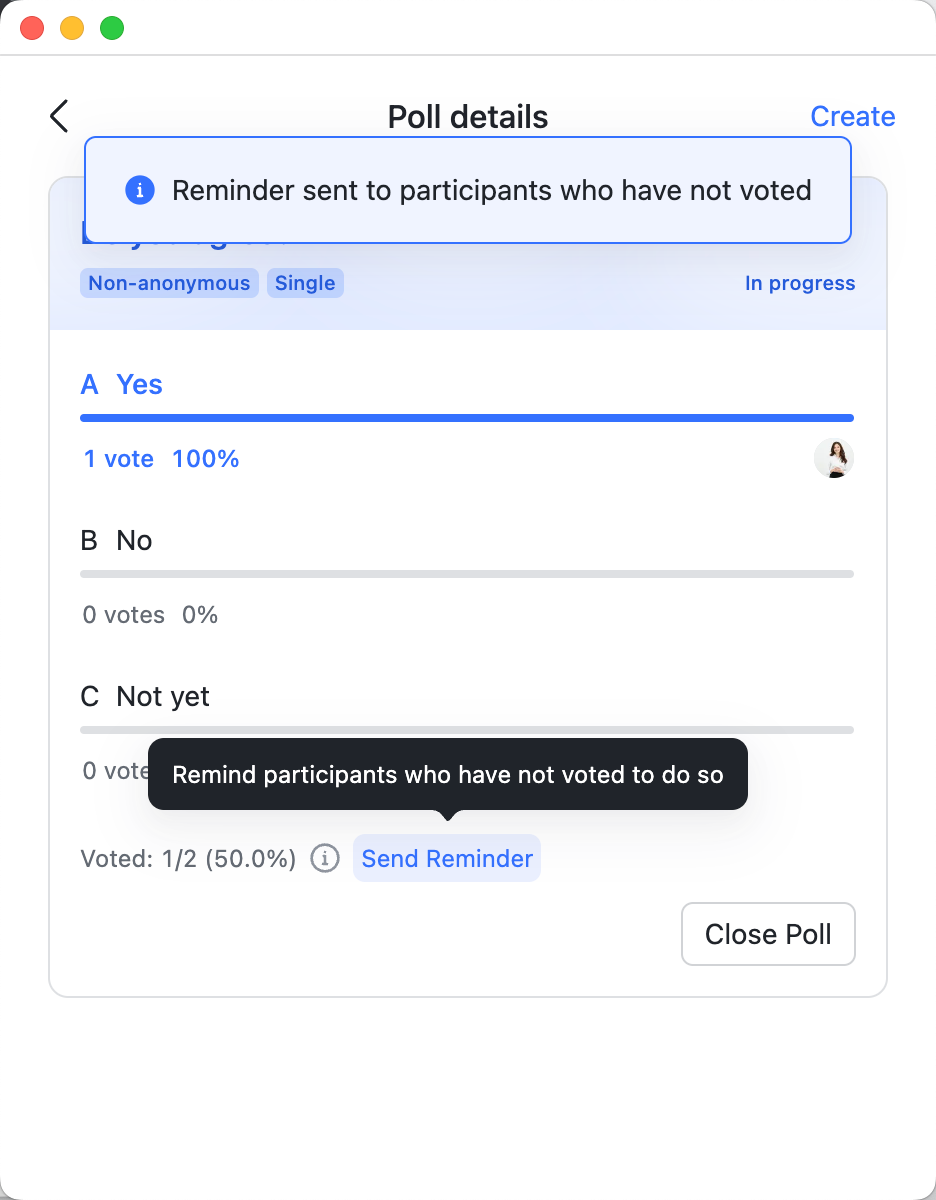Click the dismissable notification banner at the top
This screenshot has width=936, height=1200.
[x=467, y=190]
